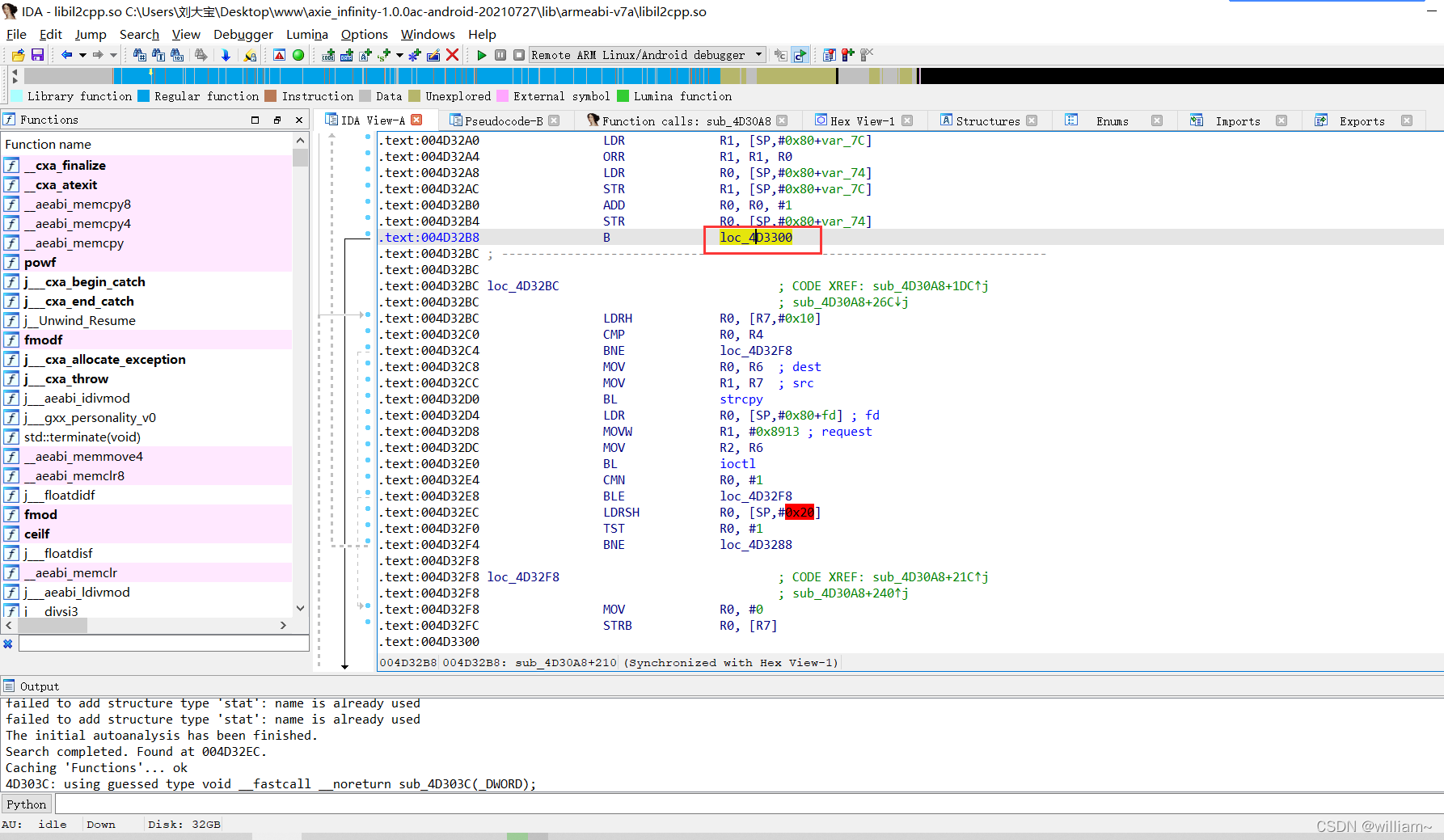Image resolution: width=1444 pixels, height=840 pixels.
Task: Click the green circle toolbar icon
Action: (x=298, y=55)
